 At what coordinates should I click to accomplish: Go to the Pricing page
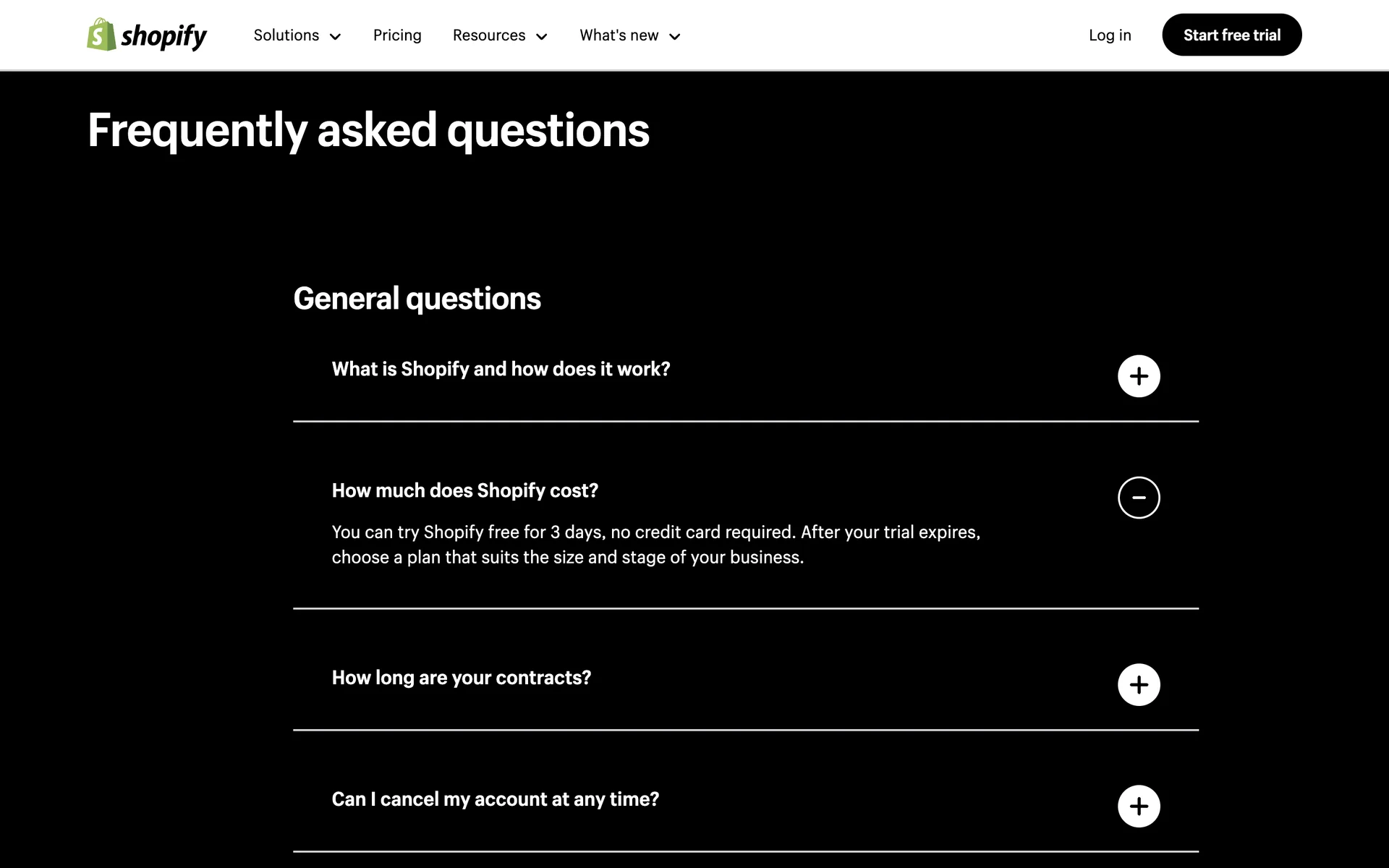[397, 35]
